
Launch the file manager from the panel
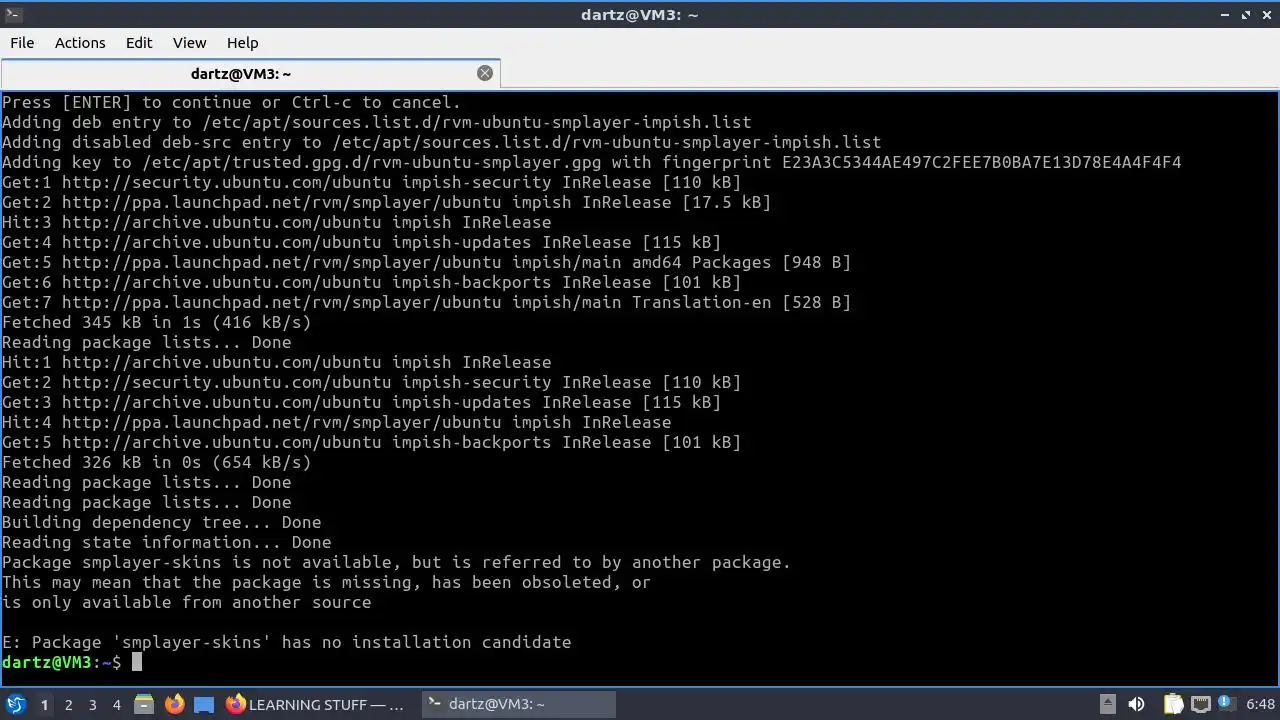[x=144, y=705]
